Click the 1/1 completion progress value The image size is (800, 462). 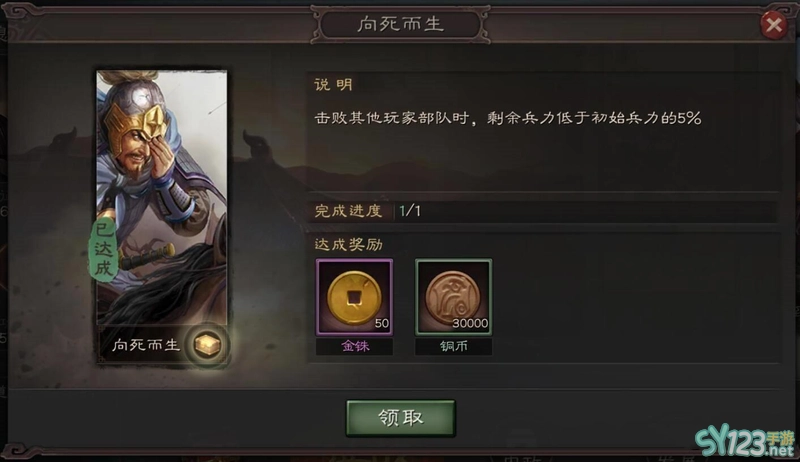[x=410, y=211]
